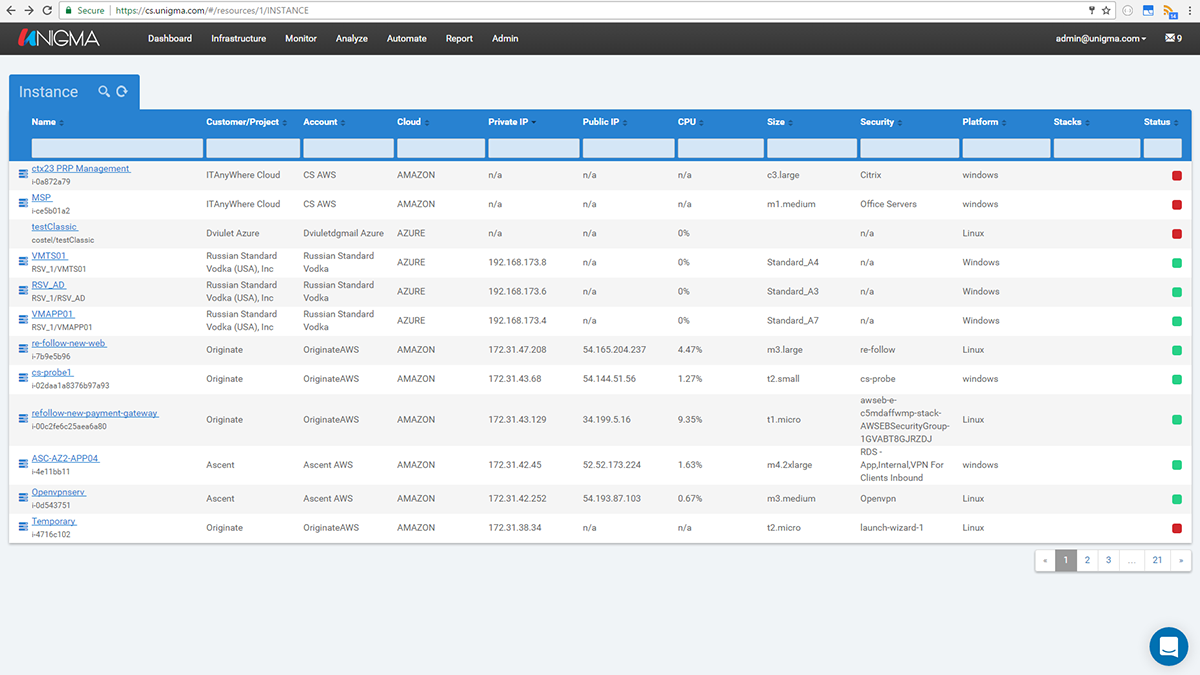
Task: Sort the table by Name column
Action: coord(48,122)
